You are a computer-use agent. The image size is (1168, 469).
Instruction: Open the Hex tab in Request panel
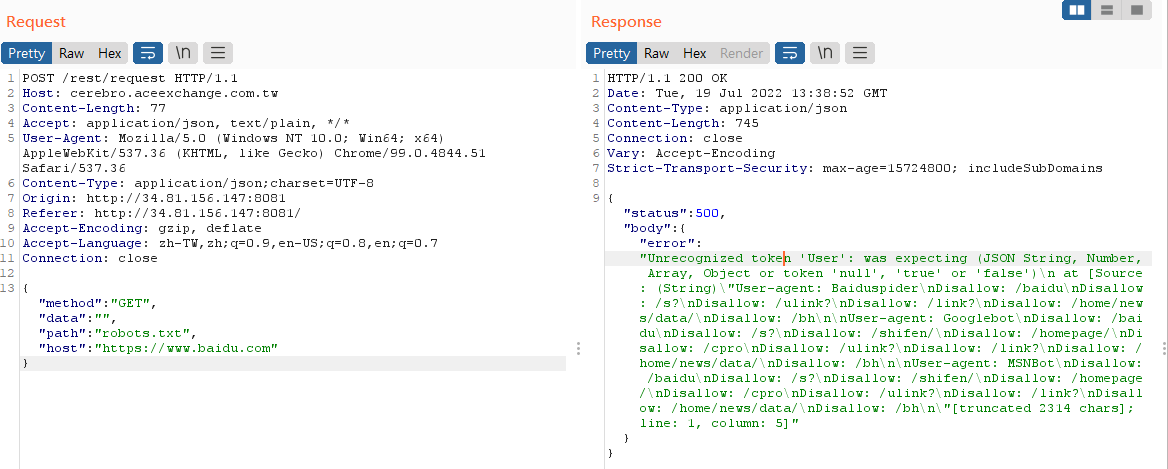pyautogui.click(x=110, y=53)
